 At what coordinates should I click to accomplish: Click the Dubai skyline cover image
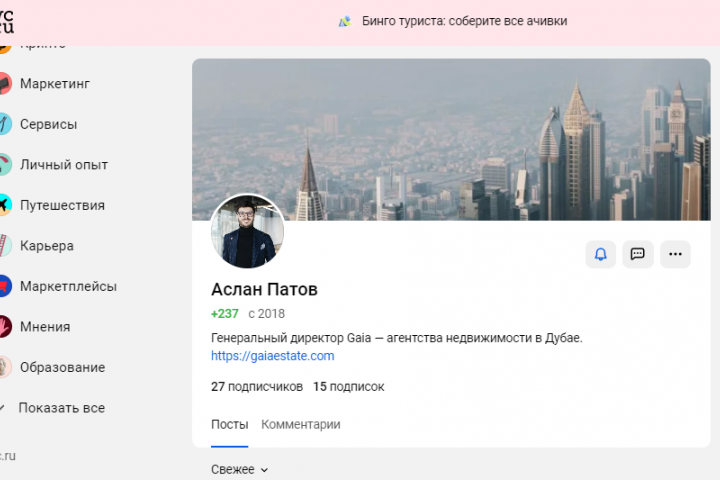point(451,139)
